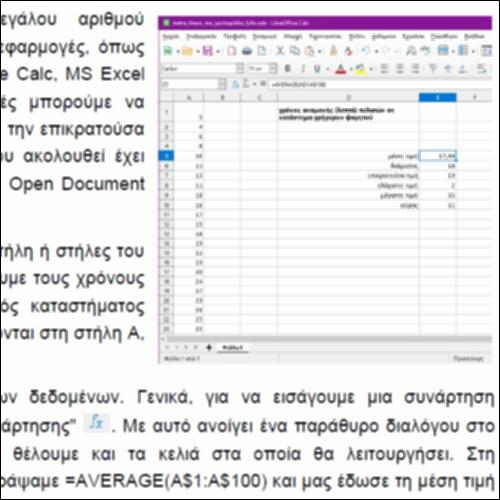
Task: Expand the Open file dropdown arrow
Action: [x=198, y=52]
